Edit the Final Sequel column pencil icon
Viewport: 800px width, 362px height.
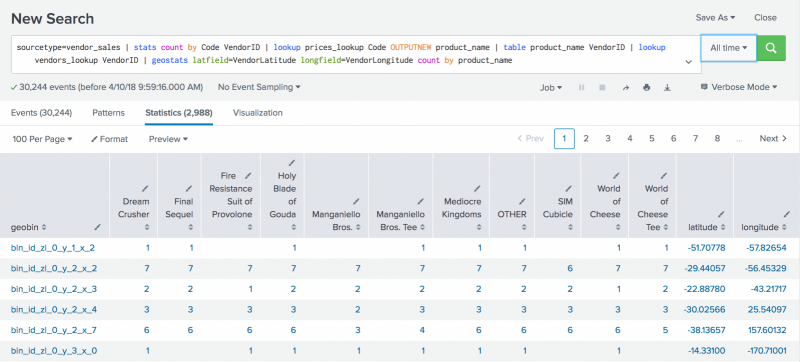(x=189, y=189)
